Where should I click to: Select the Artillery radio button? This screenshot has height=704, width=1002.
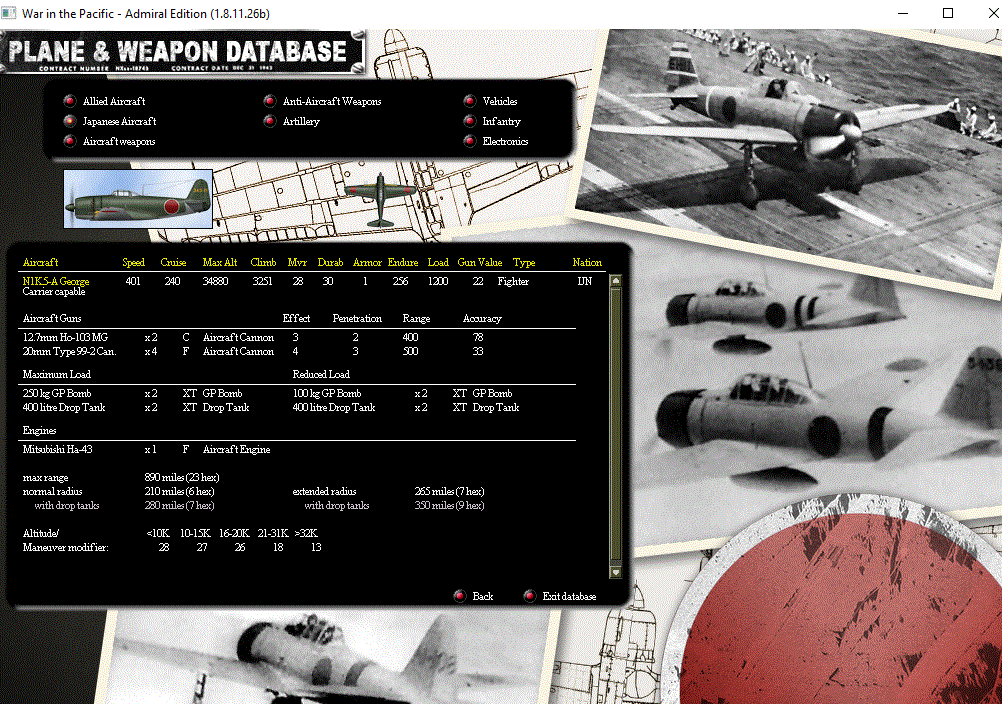click(270, 121)
